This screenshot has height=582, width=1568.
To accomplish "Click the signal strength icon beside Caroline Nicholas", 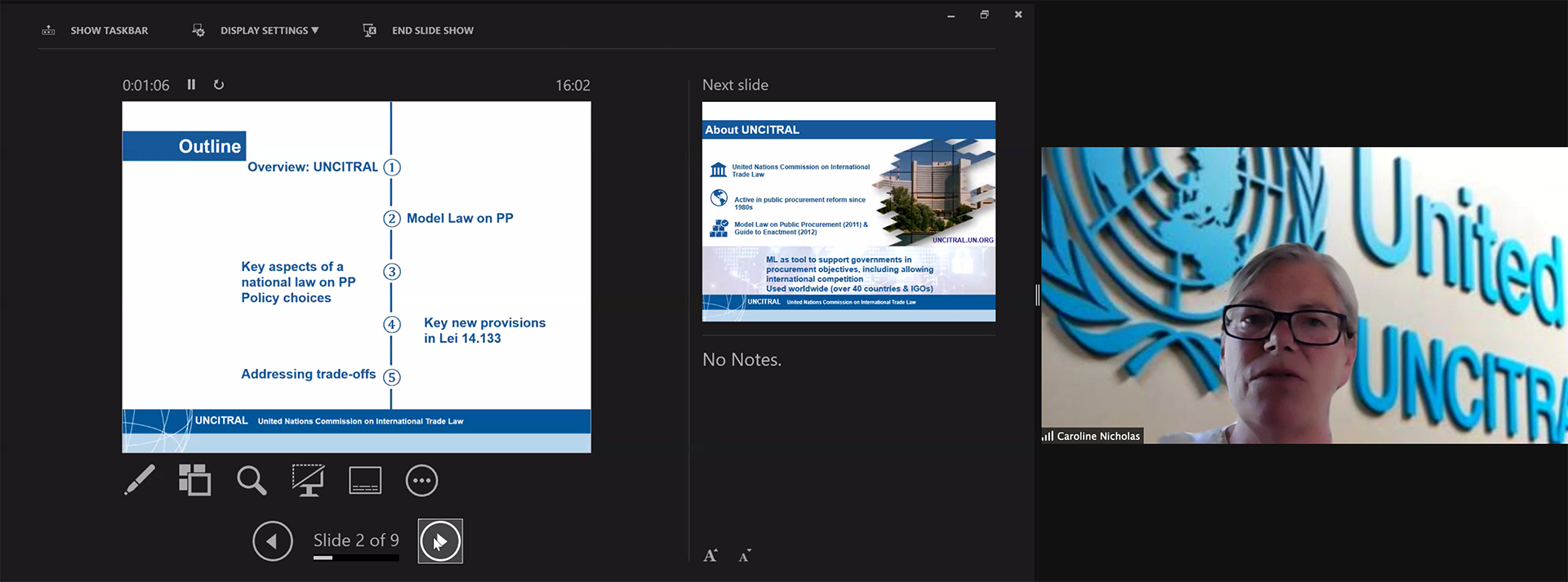I will click(x=1048, y=436).
